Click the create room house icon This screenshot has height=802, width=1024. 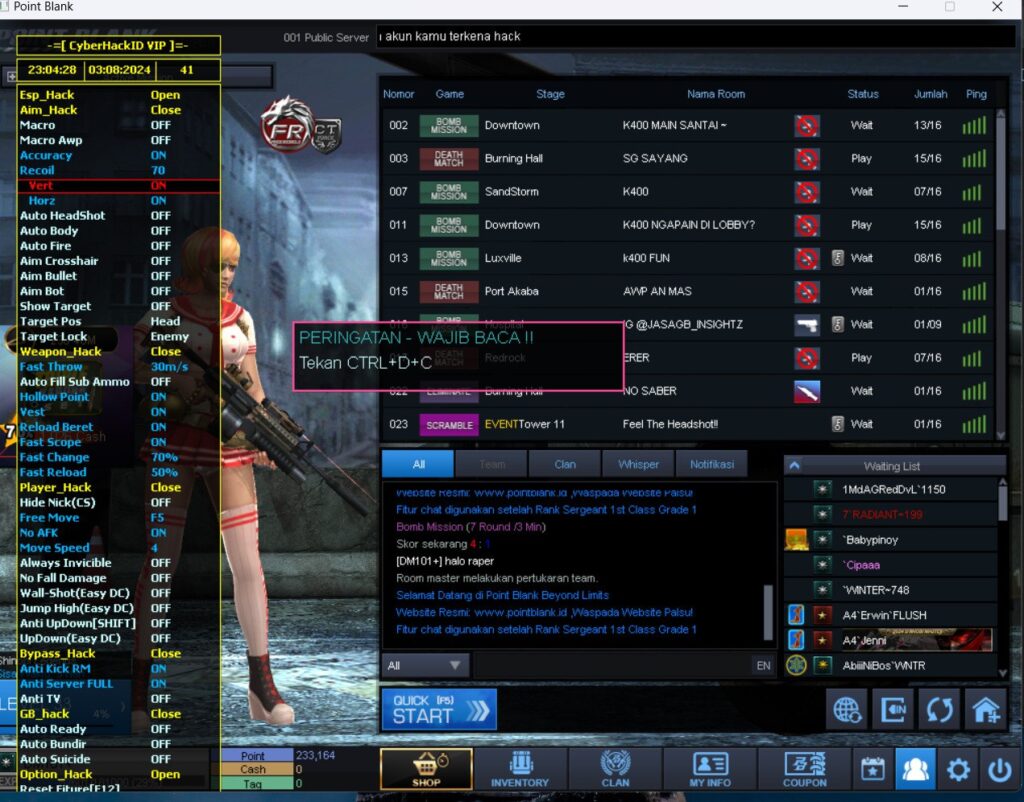coord(985,709)
